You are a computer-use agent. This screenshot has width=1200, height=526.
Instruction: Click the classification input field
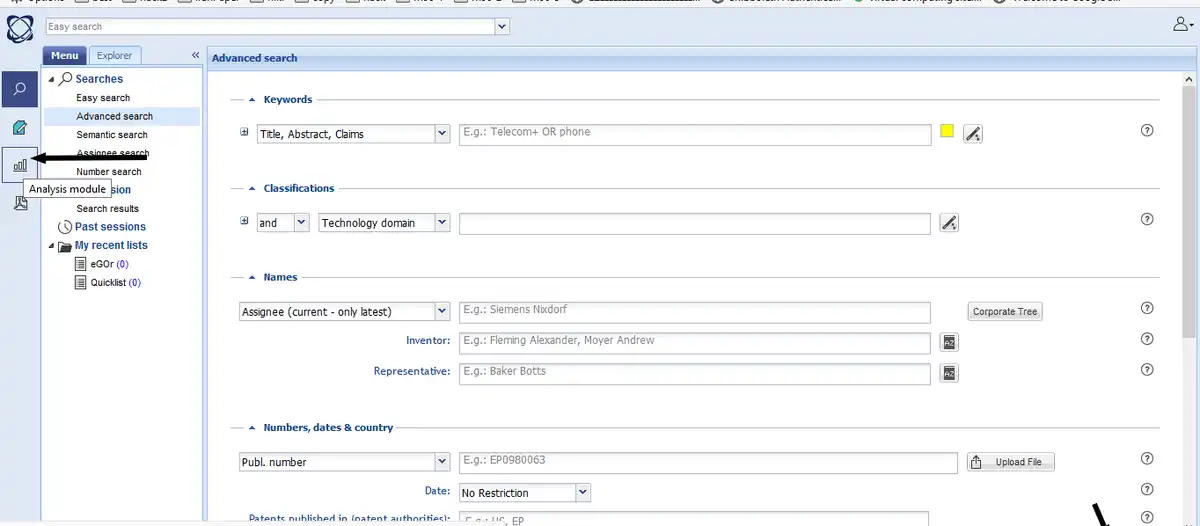[695, 223]
